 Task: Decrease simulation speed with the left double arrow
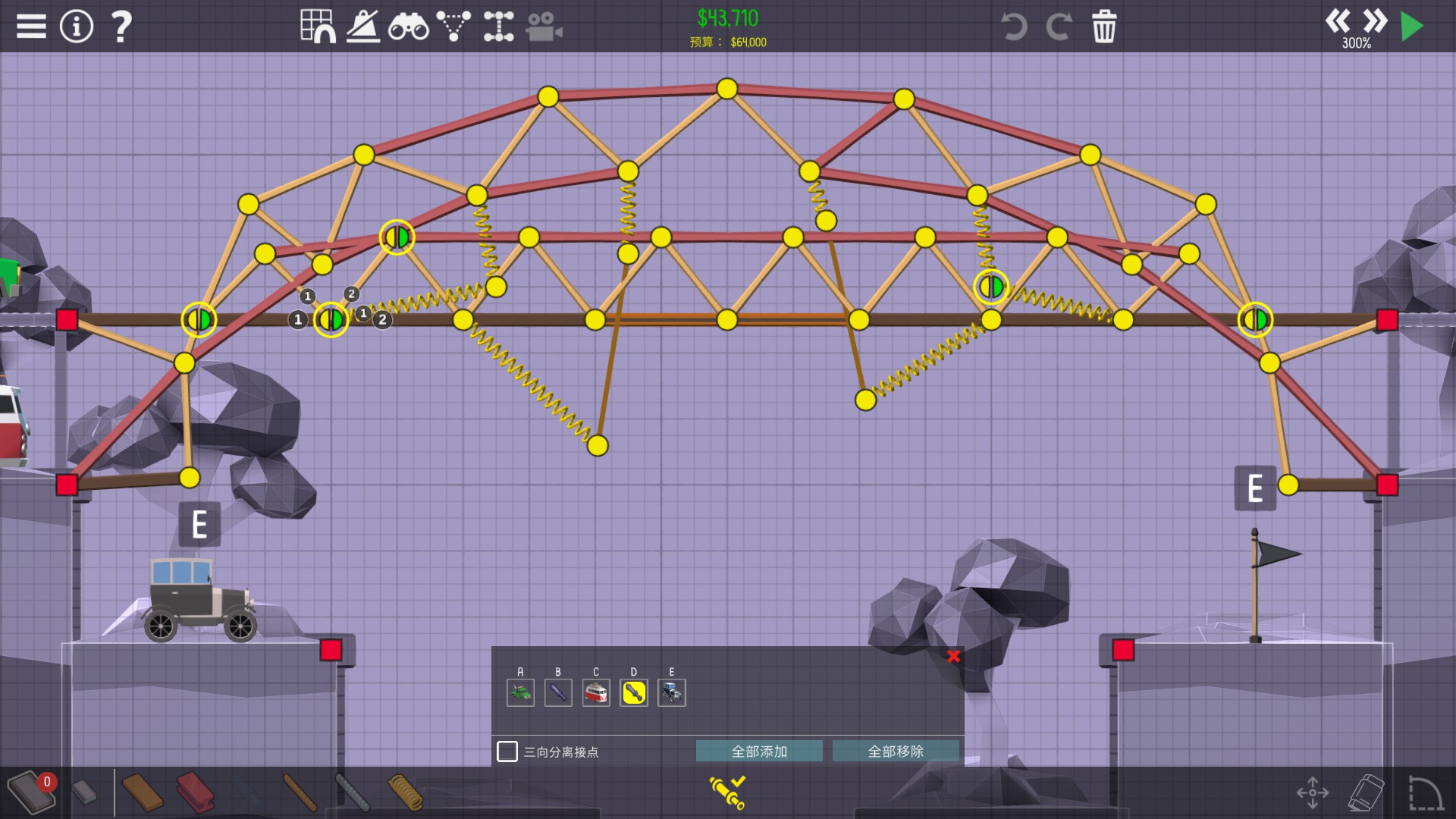pyautogui.click(x=1338, y=20)
